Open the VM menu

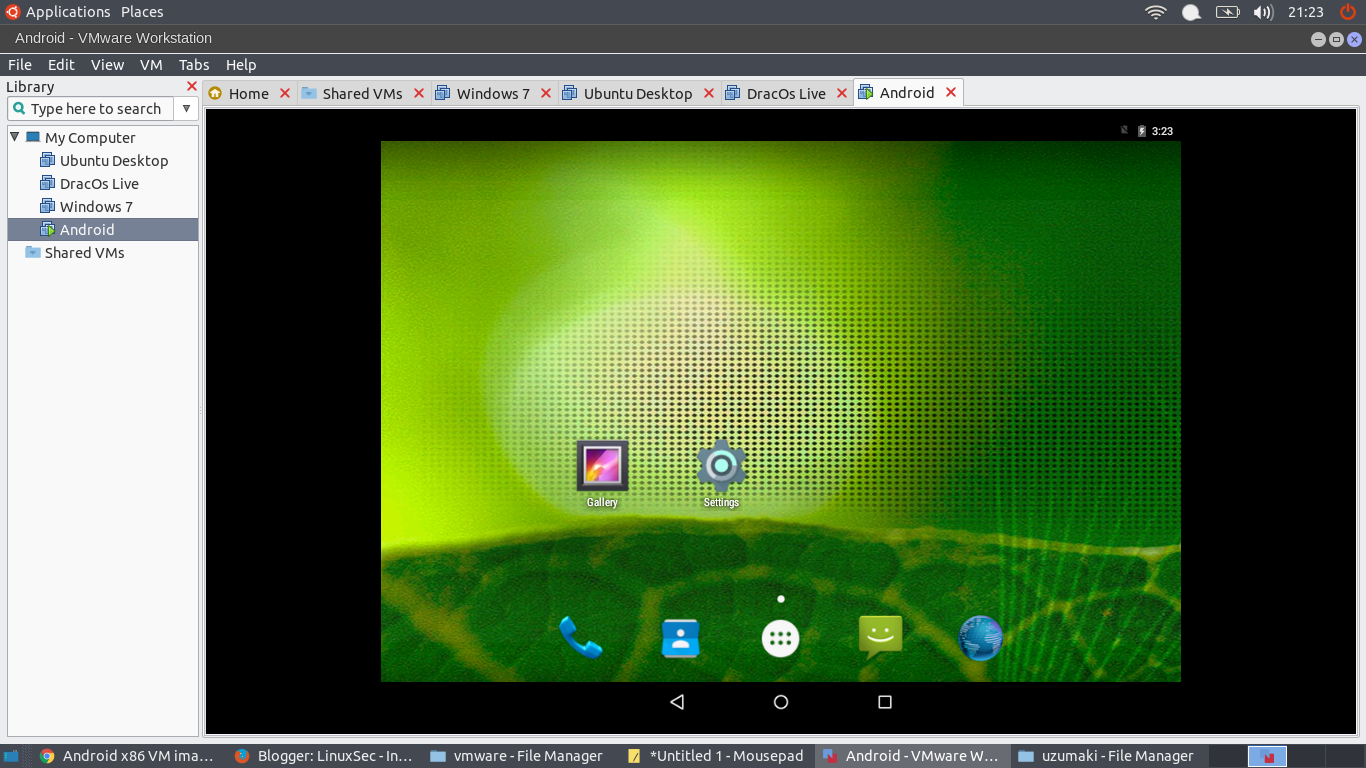[x=151, y=64]
